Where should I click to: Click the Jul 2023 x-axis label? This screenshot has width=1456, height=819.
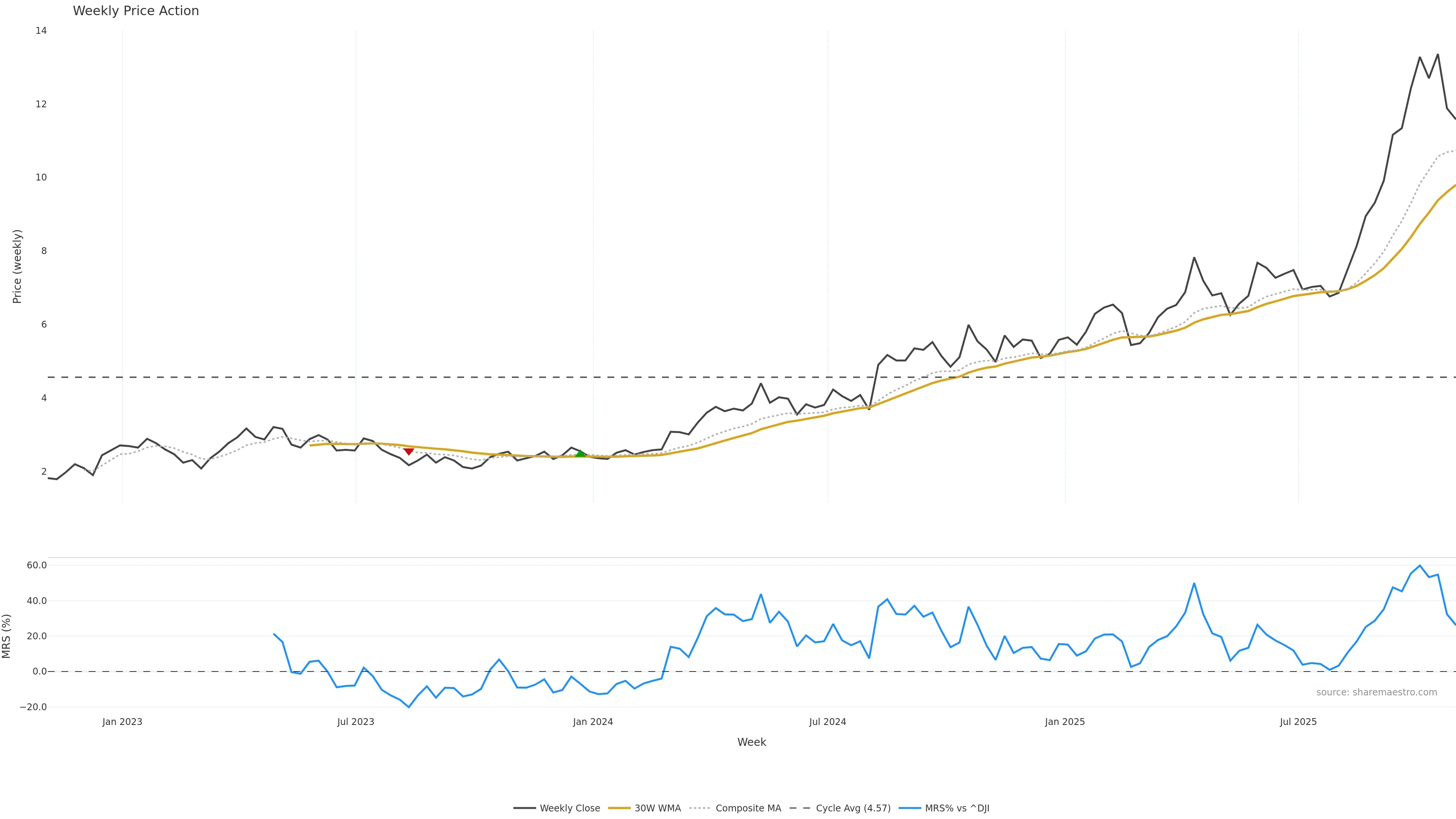pyautogui.click(x=356, y=722)
